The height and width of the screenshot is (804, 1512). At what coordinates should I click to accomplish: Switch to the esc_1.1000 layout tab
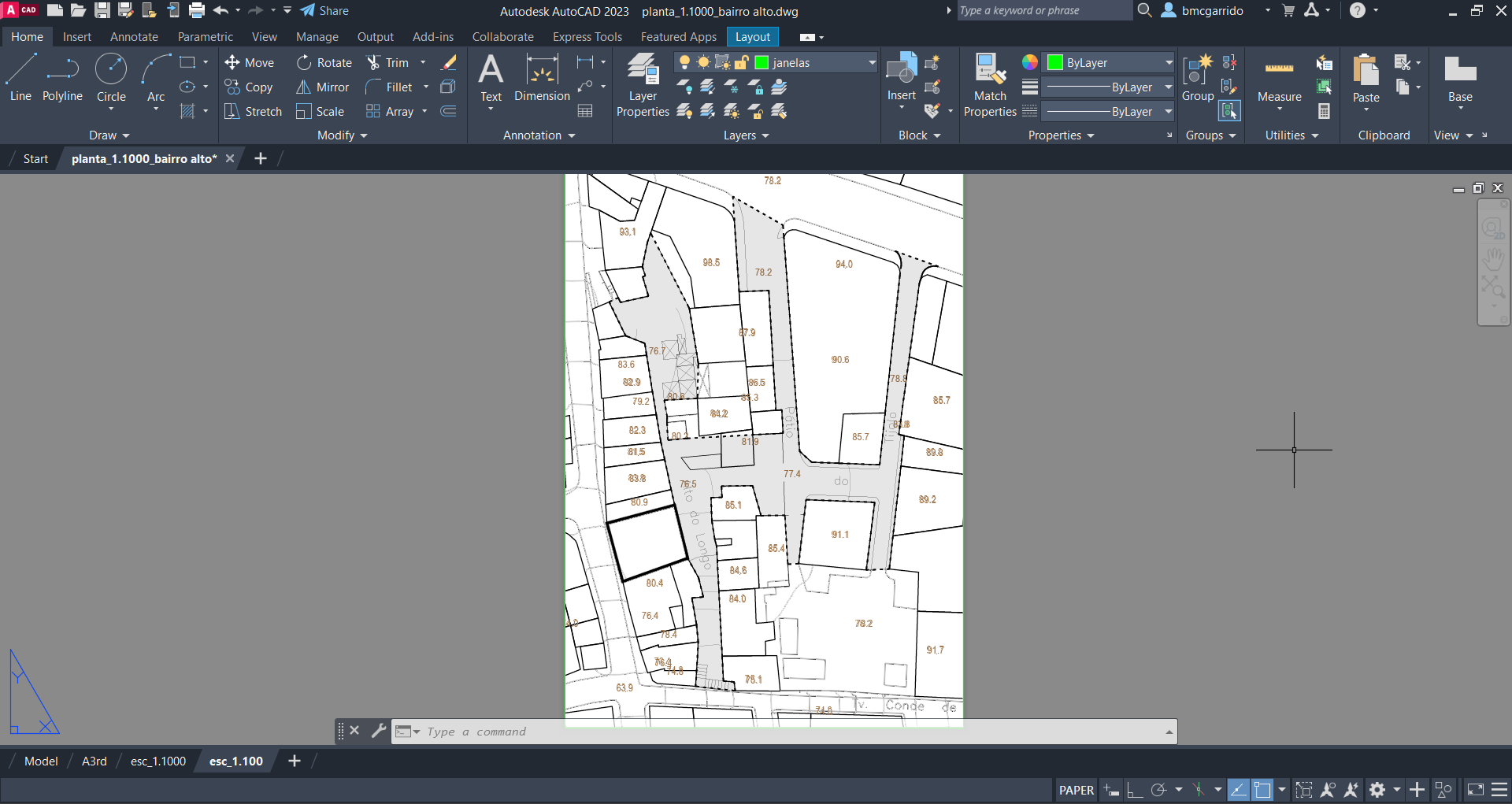pos(158,761)
